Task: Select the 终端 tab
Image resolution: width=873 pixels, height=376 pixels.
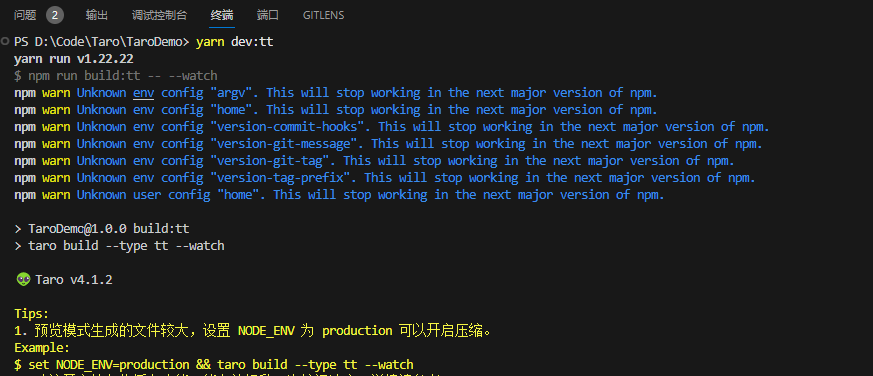Action: [222, 16]
